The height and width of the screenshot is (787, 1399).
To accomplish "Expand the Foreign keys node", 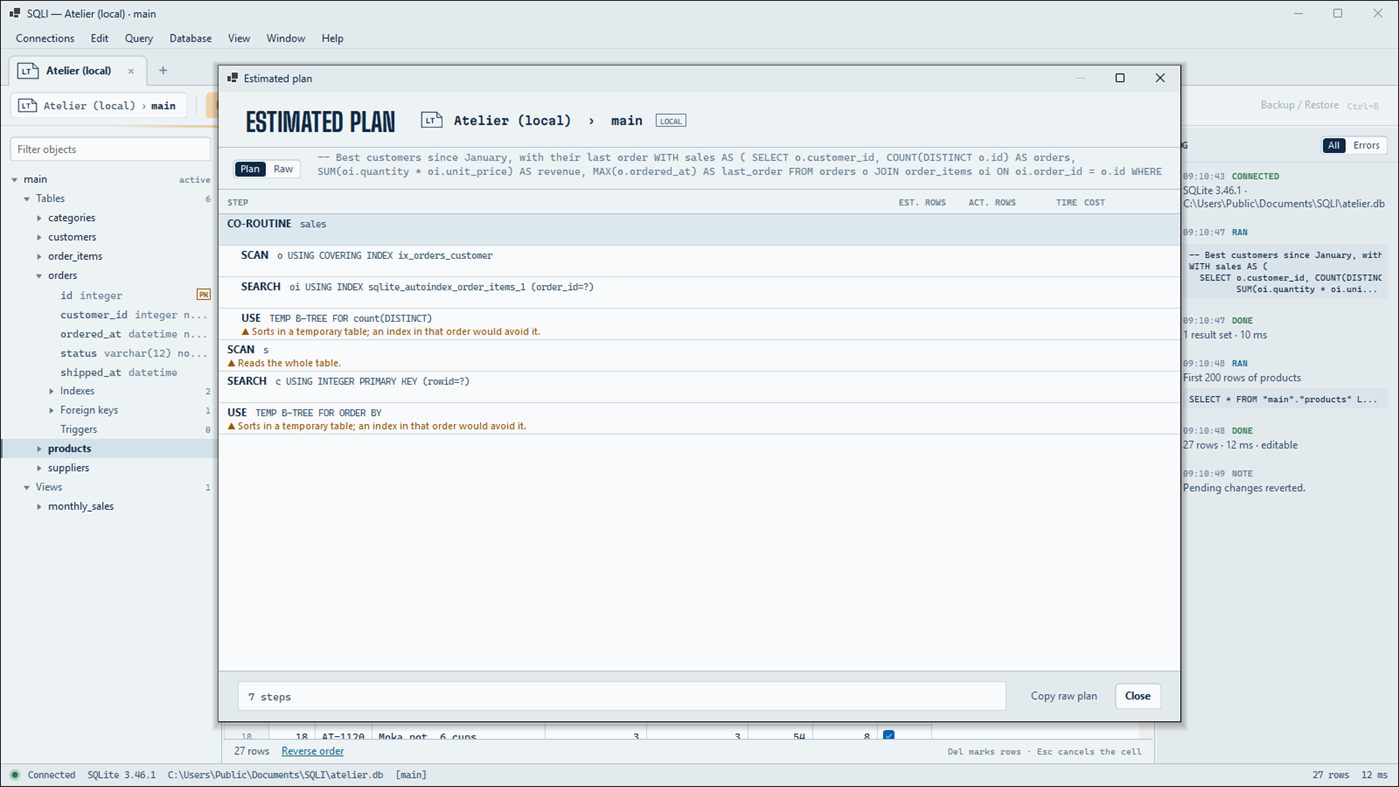I will [51, 410].
